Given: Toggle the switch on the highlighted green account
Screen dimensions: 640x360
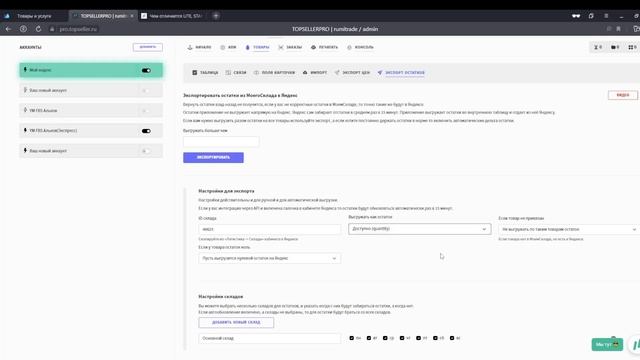Looking at the screenshot, I should pyautogui.click(x=146, y=71).
